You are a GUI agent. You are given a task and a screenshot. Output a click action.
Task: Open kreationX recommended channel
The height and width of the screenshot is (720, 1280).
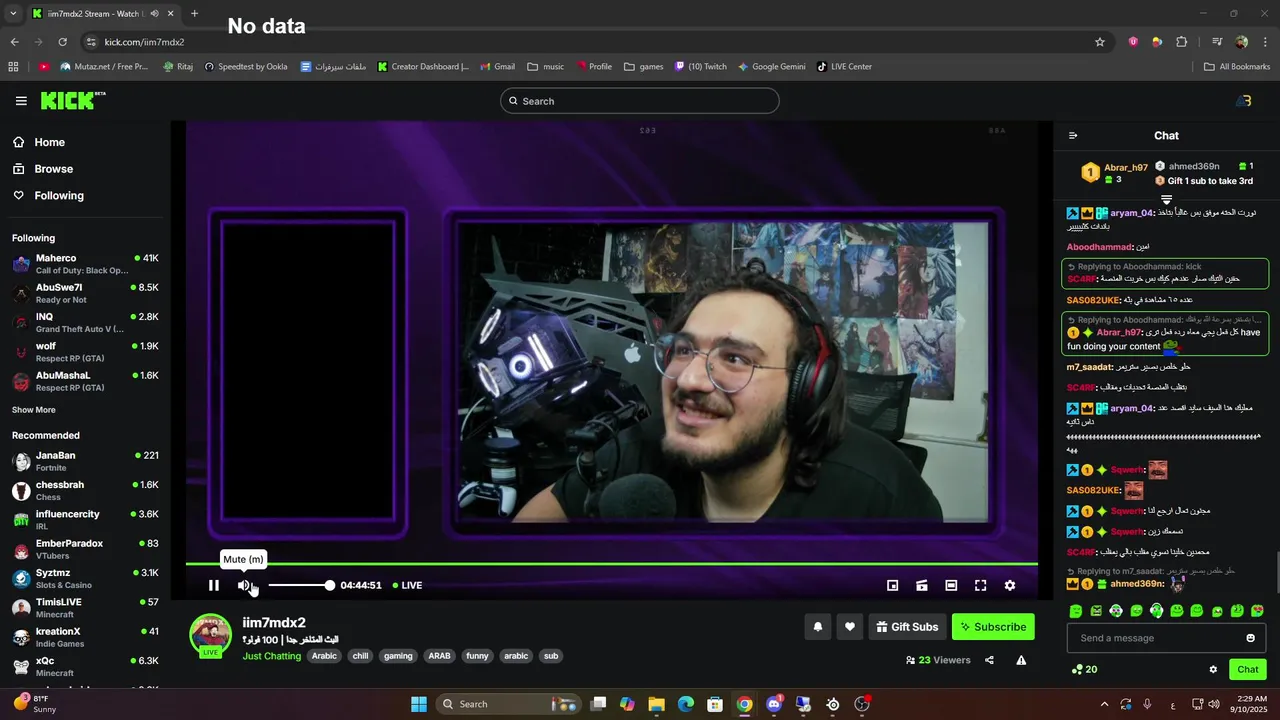pos(85,637)
